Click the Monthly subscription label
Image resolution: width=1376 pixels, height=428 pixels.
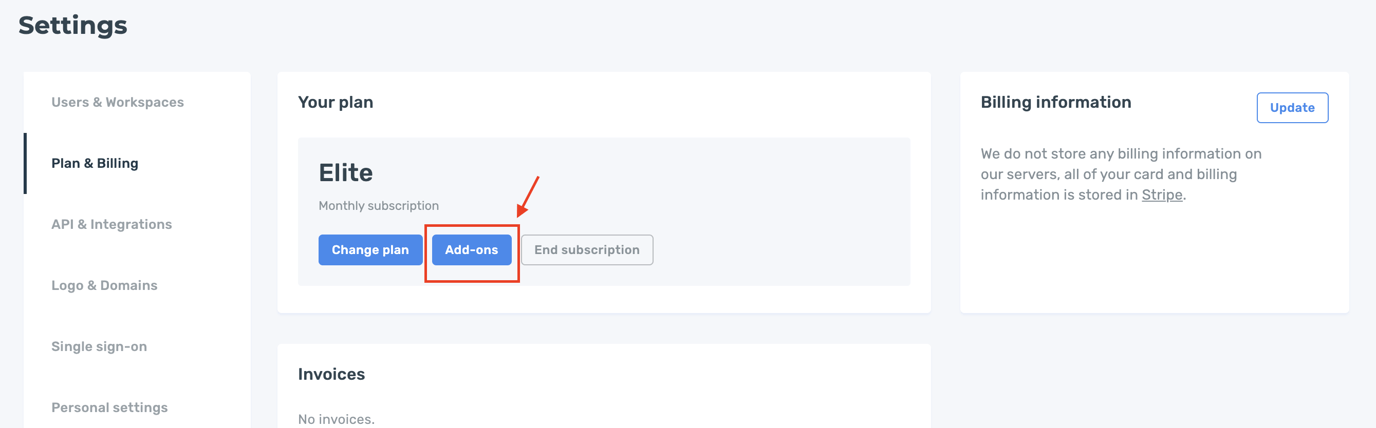click(378, 206)
